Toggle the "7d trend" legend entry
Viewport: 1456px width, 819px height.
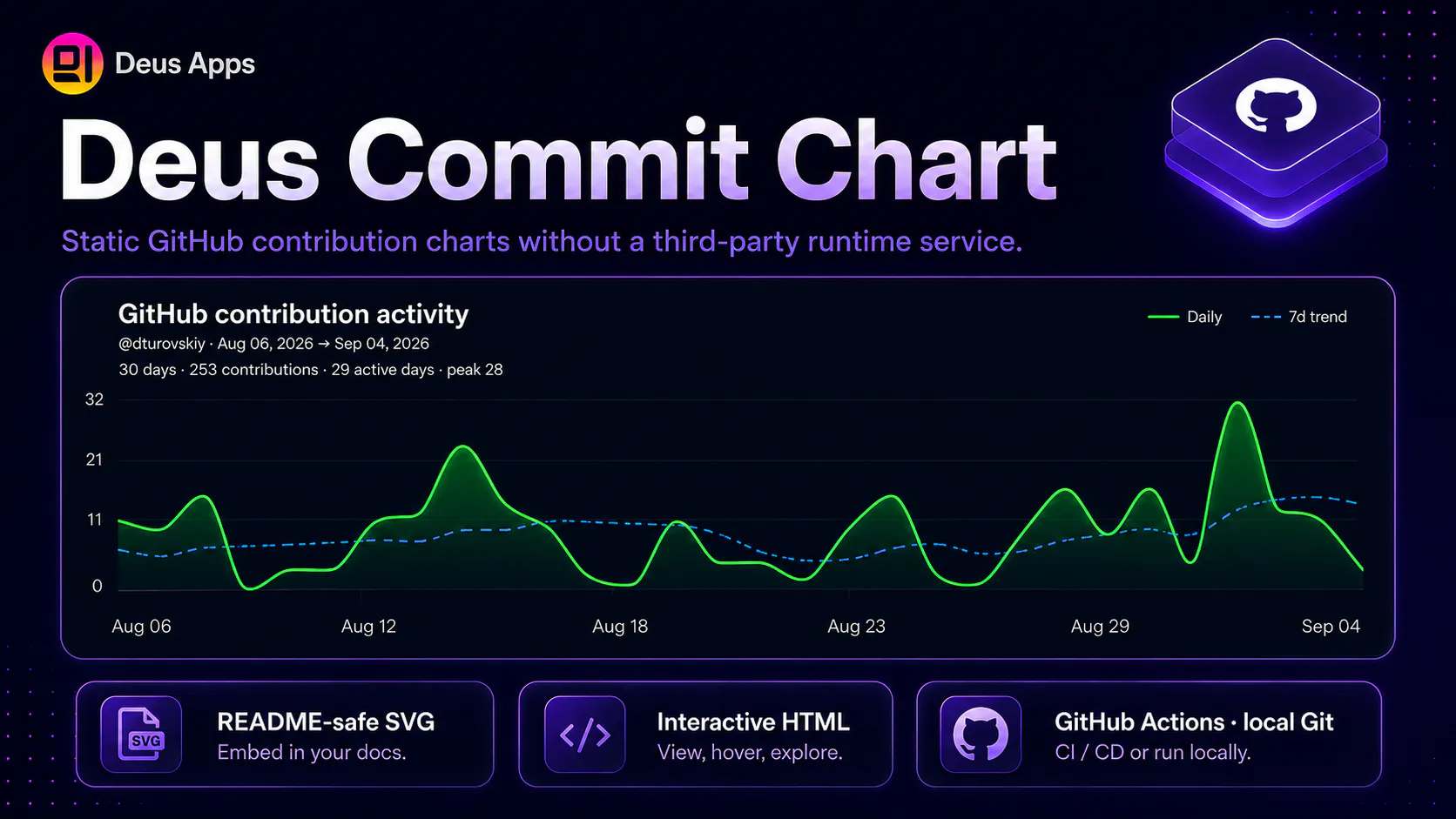click(1299, 317)
